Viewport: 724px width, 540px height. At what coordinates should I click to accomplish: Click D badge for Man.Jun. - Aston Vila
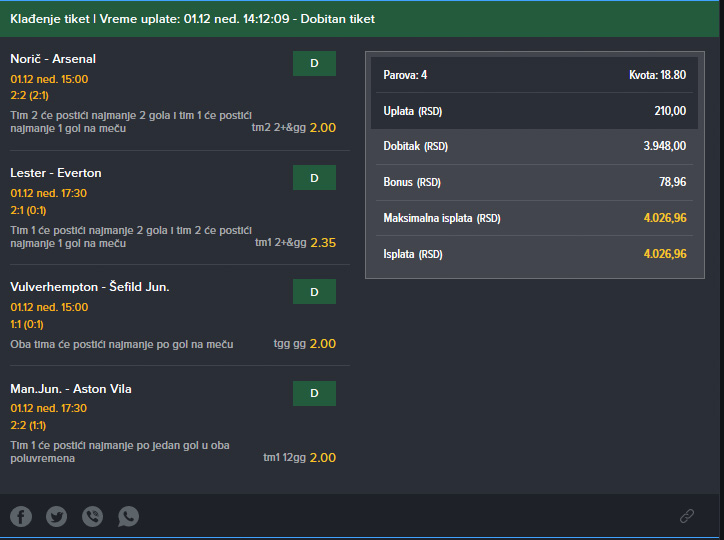314,393
